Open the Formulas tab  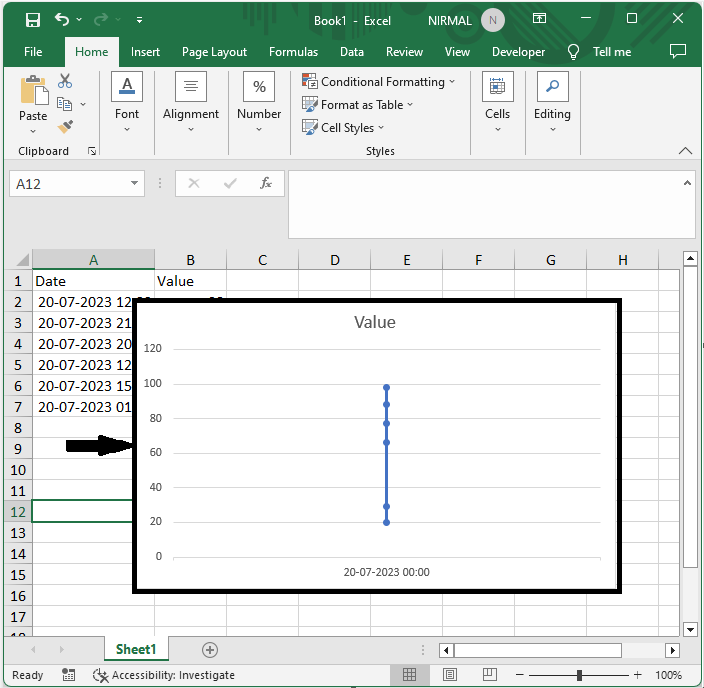(x=293, y=52)
